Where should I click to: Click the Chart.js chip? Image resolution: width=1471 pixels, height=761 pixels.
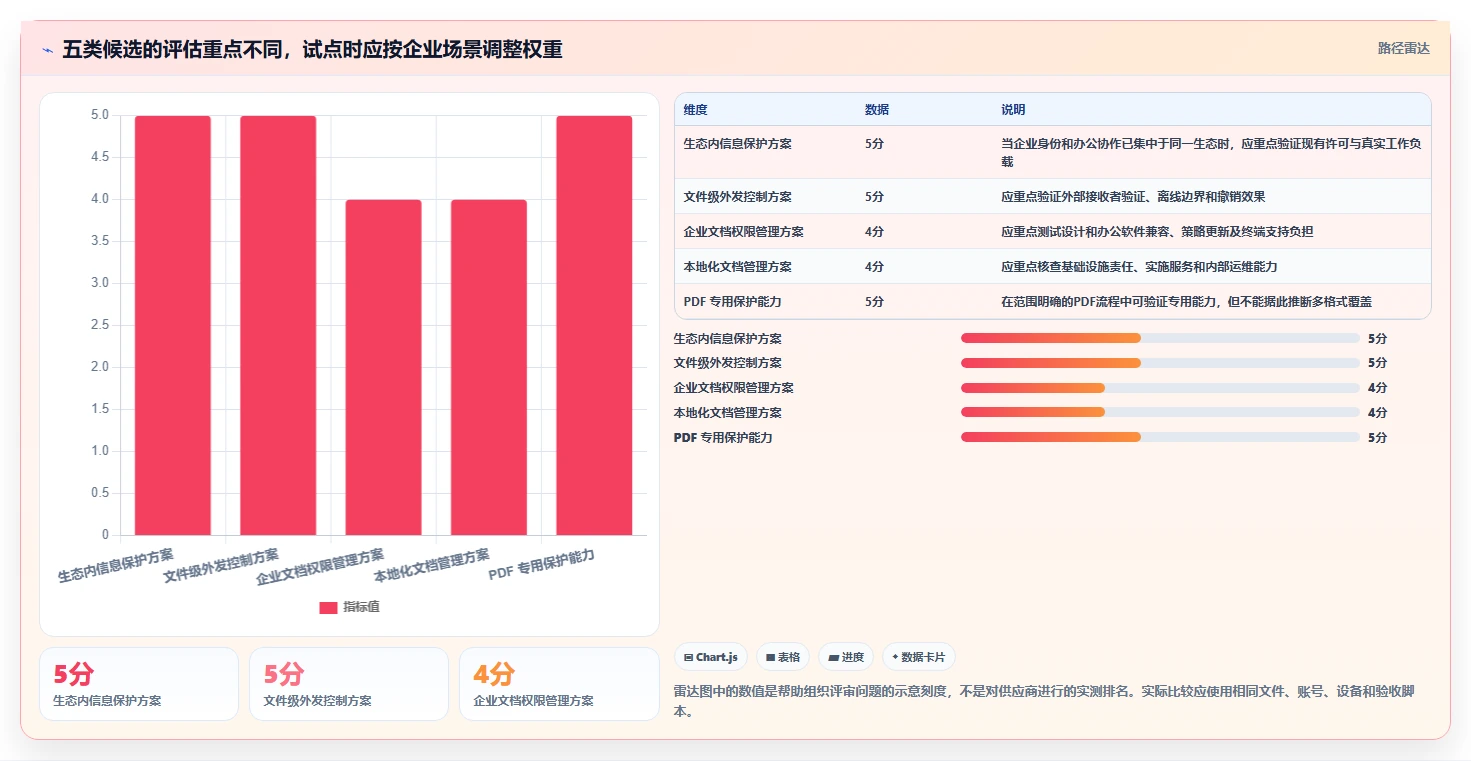coord(711,657)
